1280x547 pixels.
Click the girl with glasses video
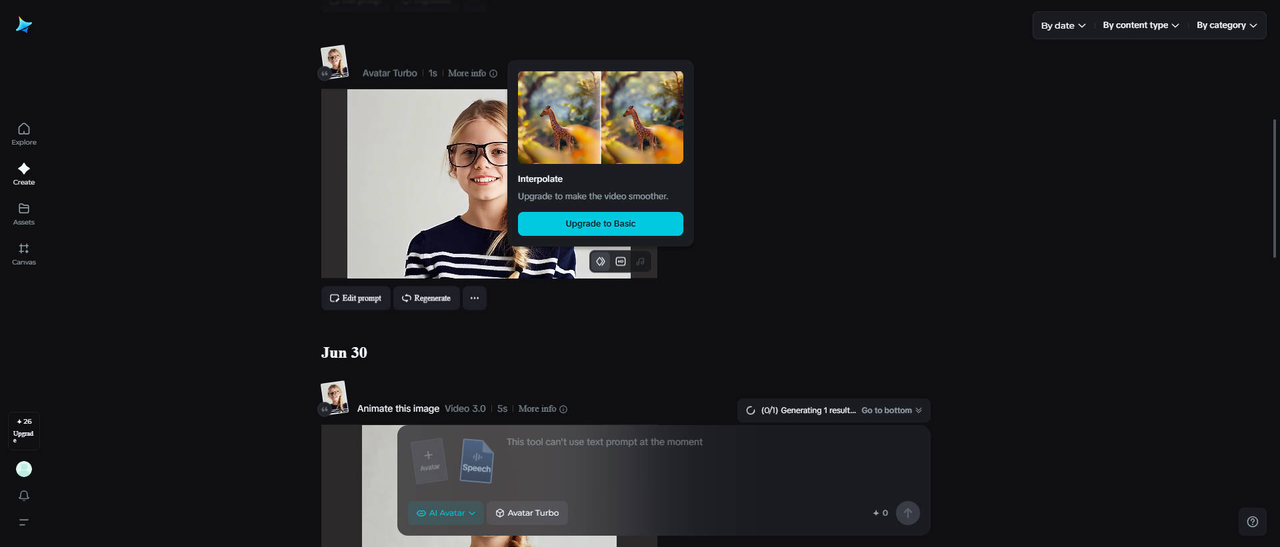(x=489, y=184)
